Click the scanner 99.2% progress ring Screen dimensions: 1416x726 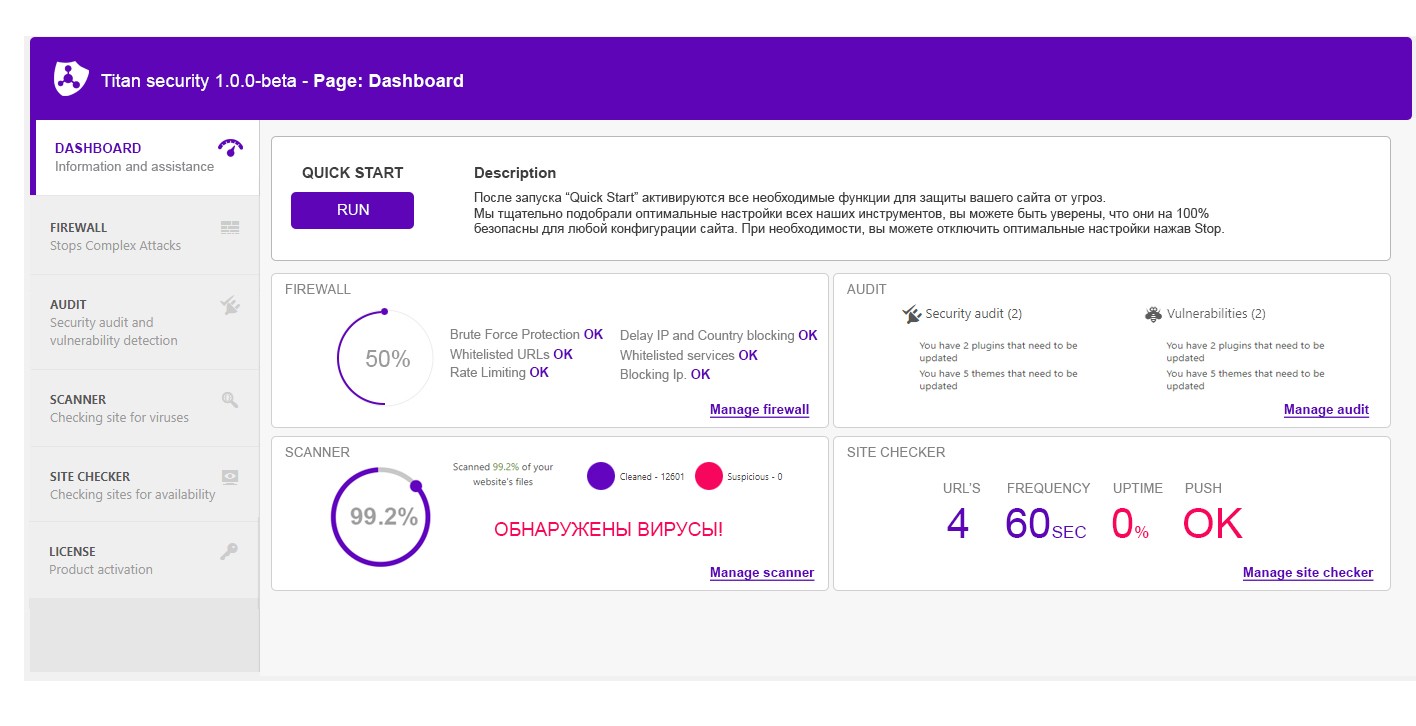[x=381, y=517]
